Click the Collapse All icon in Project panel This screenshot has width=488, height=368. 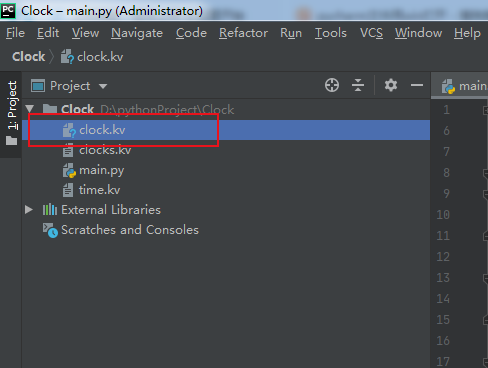[358, 85]
